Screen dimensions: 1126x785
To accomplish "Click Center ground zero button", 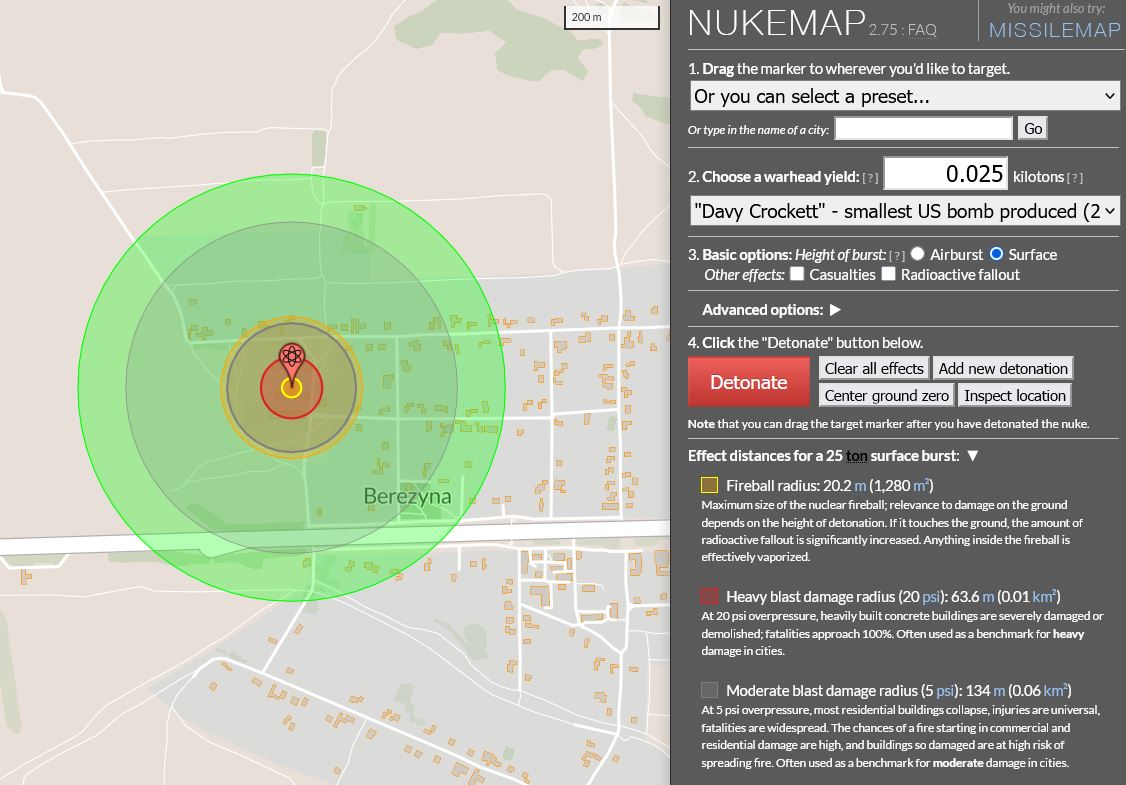I will (886, 396).
